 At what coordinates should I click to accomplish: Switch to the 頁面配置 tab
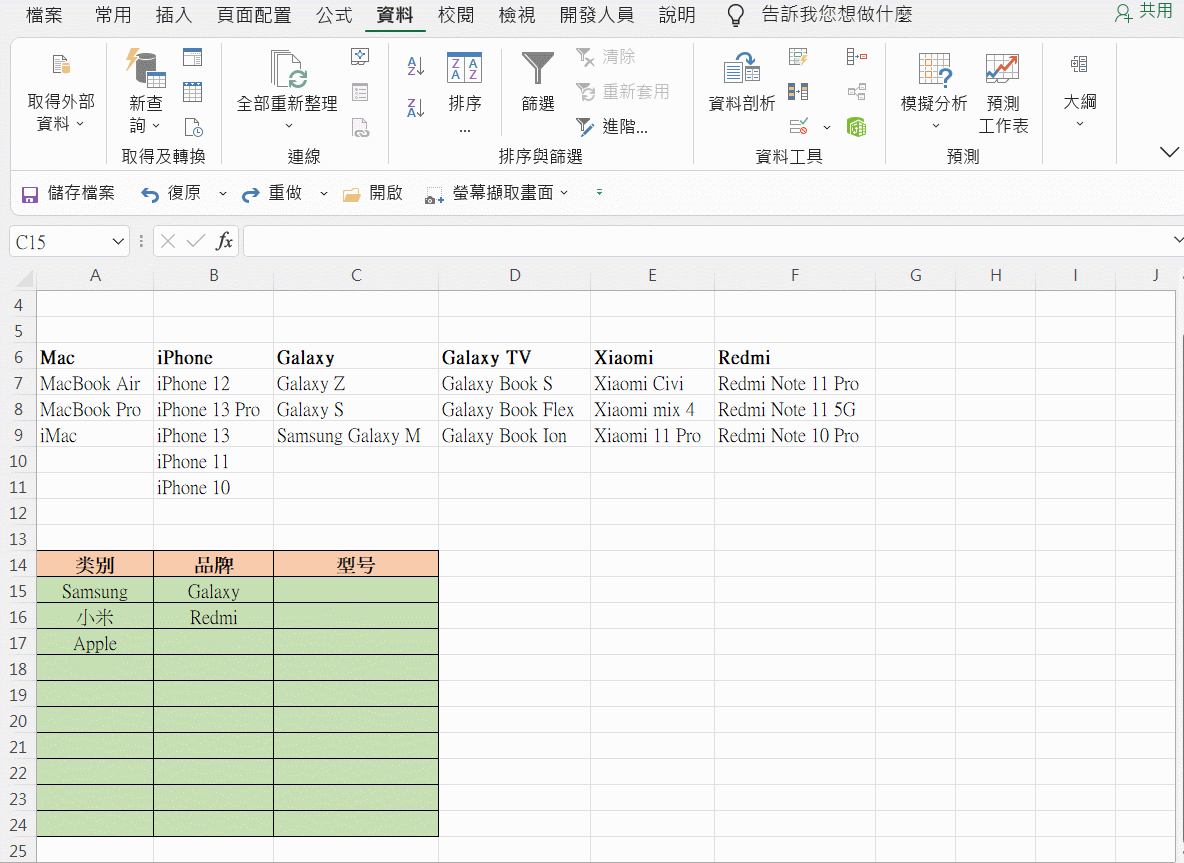[254, 15]
